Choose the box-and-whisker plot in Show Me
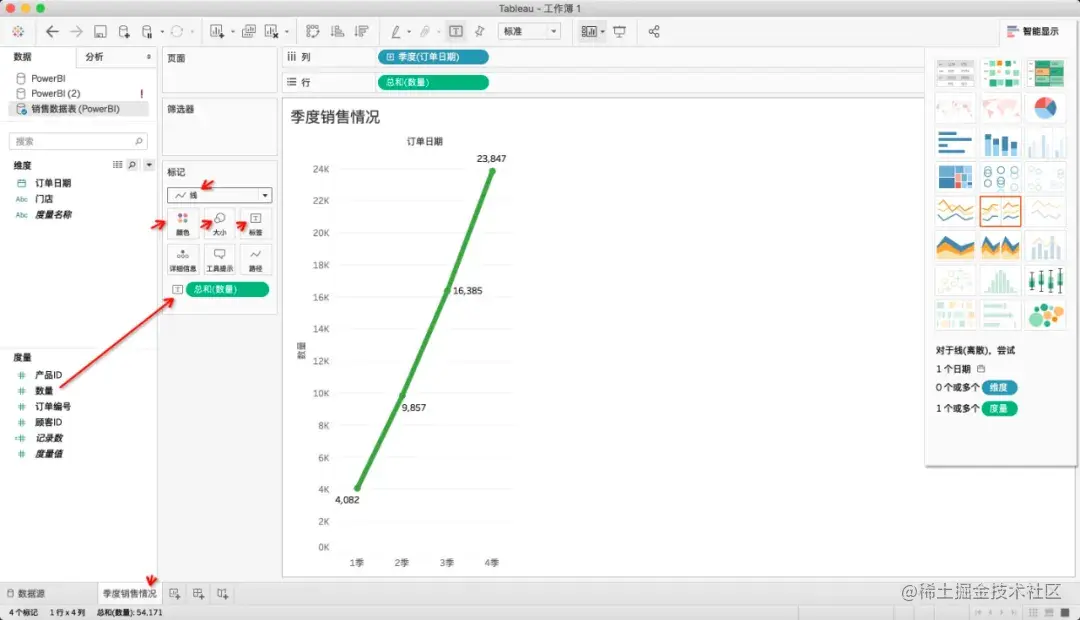 pyautogui.click(x=1045, y=281)
